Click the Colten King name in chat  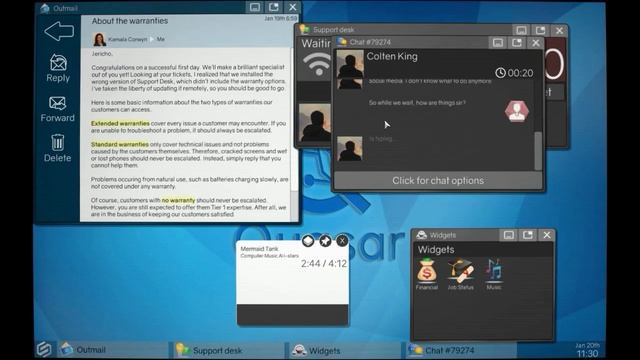tap(392, 56)
